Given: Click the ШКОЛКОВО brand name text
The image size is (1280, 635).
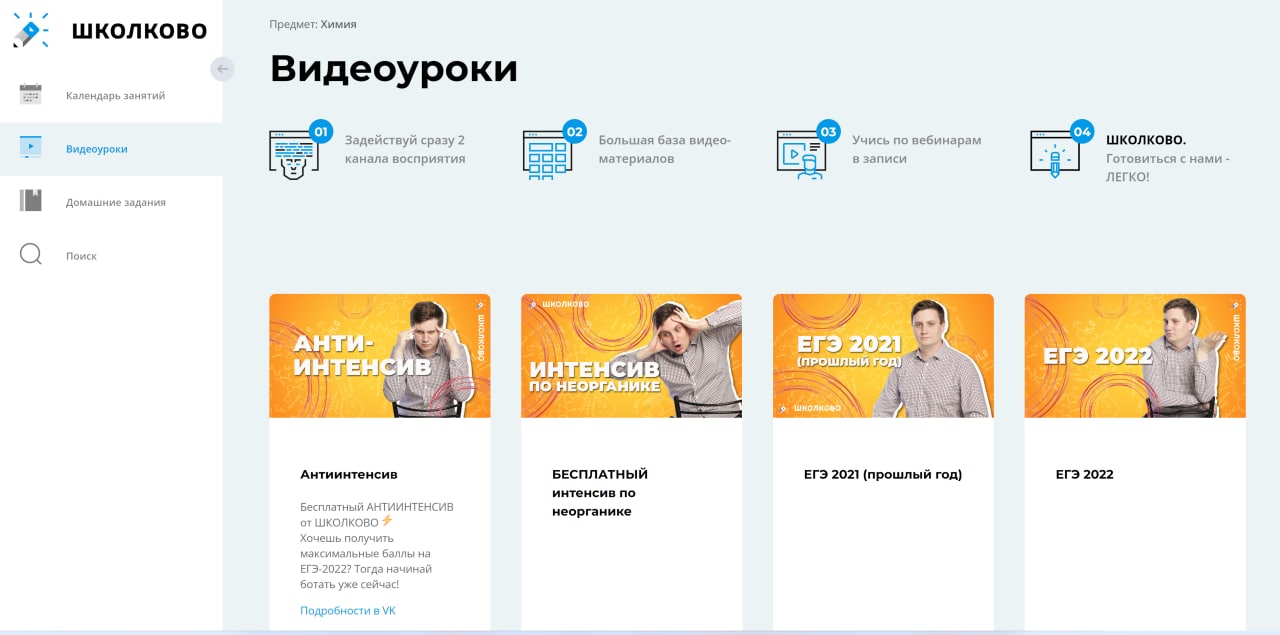Looking at the screenshot, I should point(139,32).
